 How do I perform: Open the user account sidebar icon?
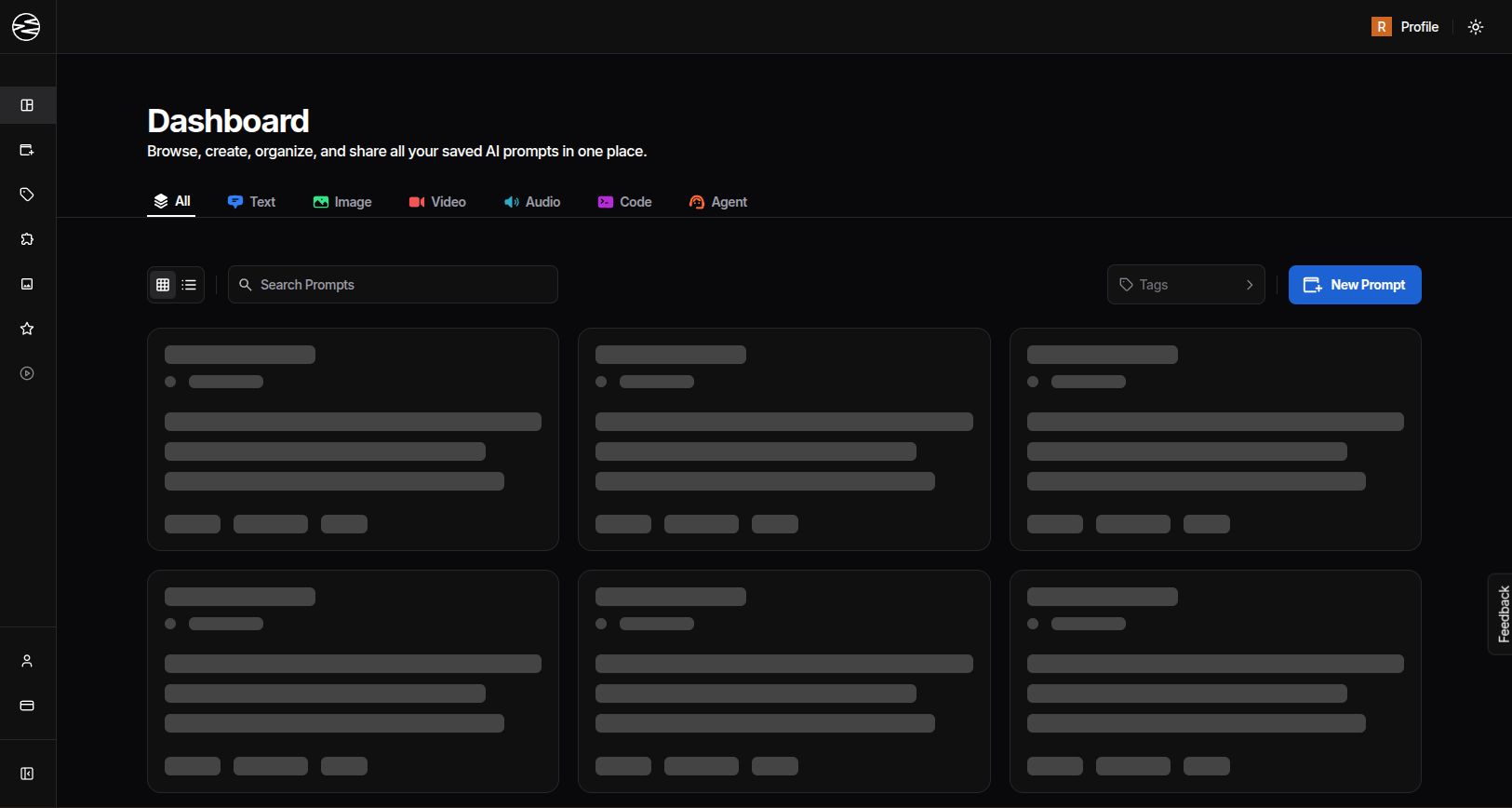point(27,661)
